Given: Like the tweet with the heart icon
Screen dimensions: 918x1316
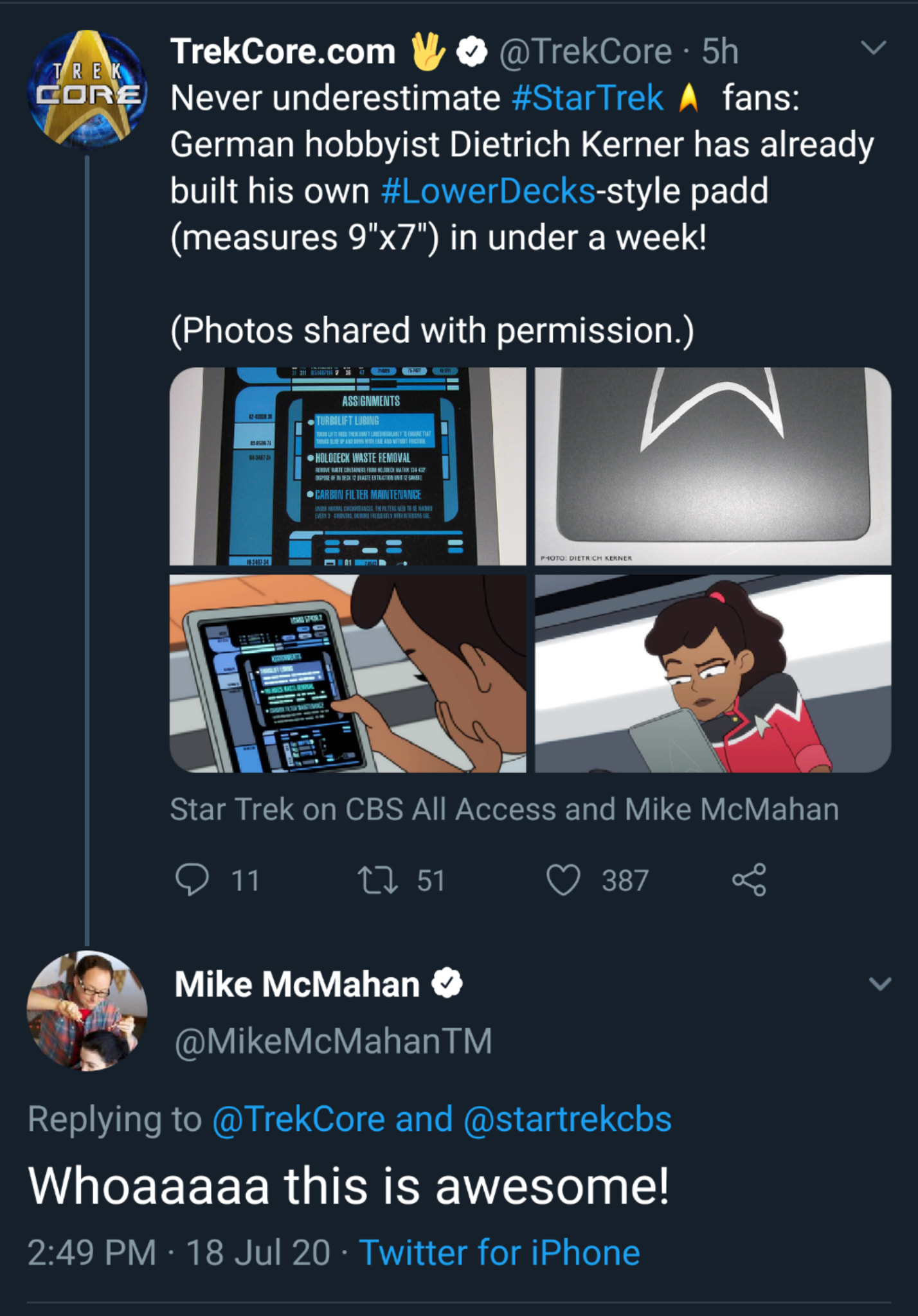Looking at the screenshot, I should (563, 880).
